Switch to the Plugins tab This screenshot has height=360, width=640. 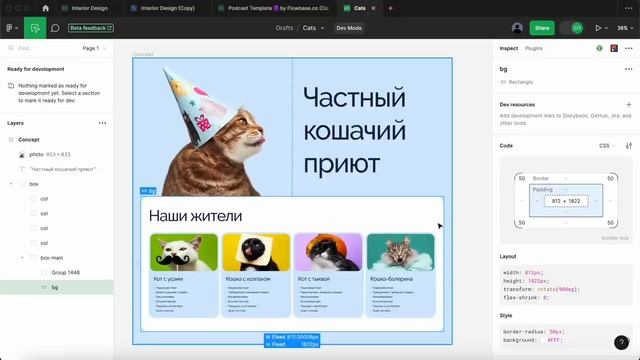pos(534,48)
